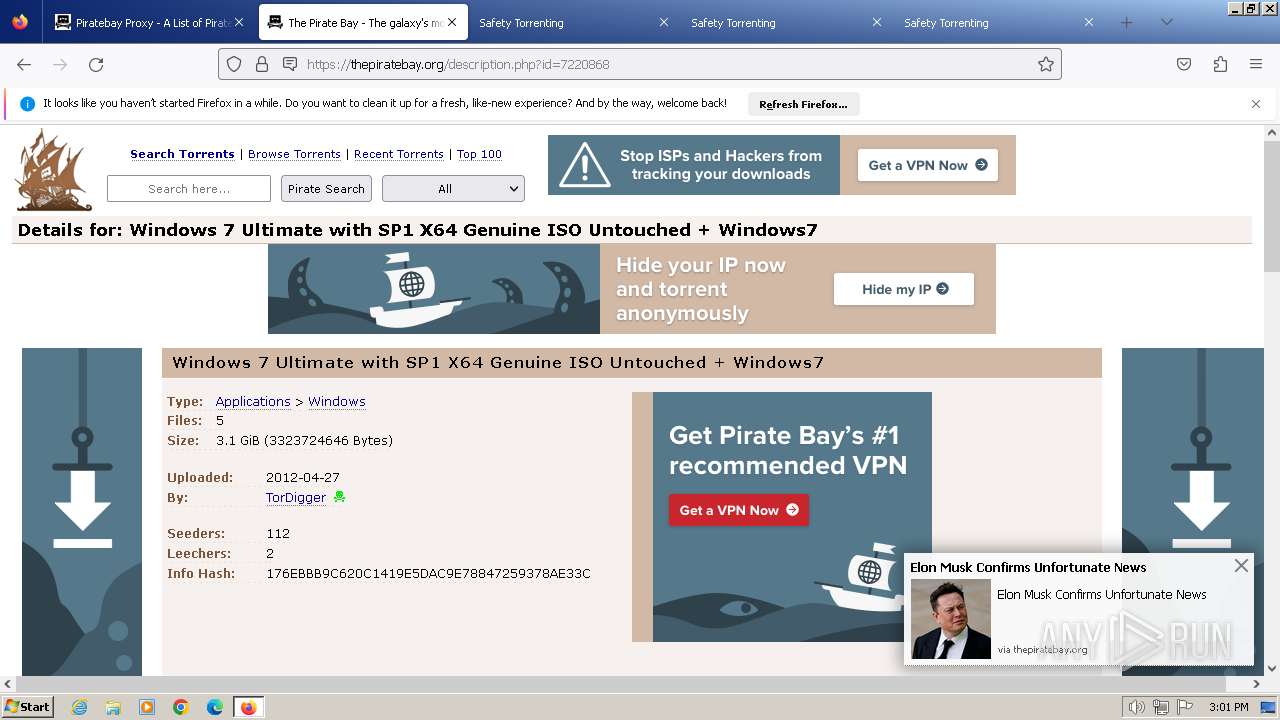Click the Pirate Search button
This screenshot has width=1280, height=720.
(326, 189)
